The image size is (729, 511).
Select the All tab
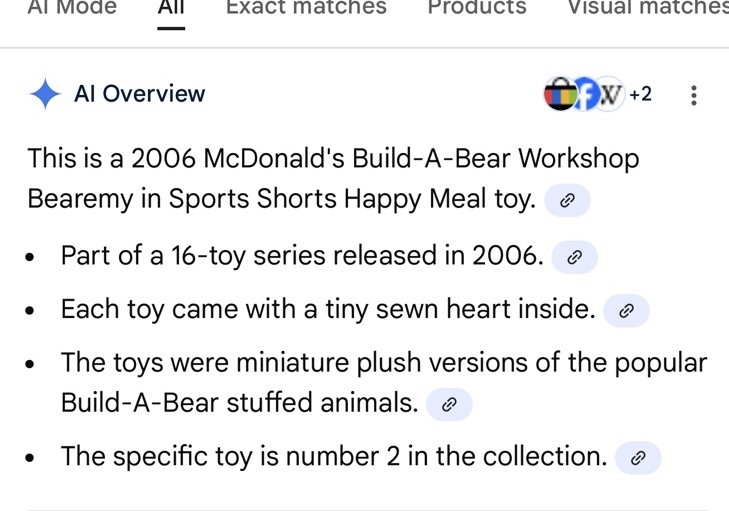[171, 7]
